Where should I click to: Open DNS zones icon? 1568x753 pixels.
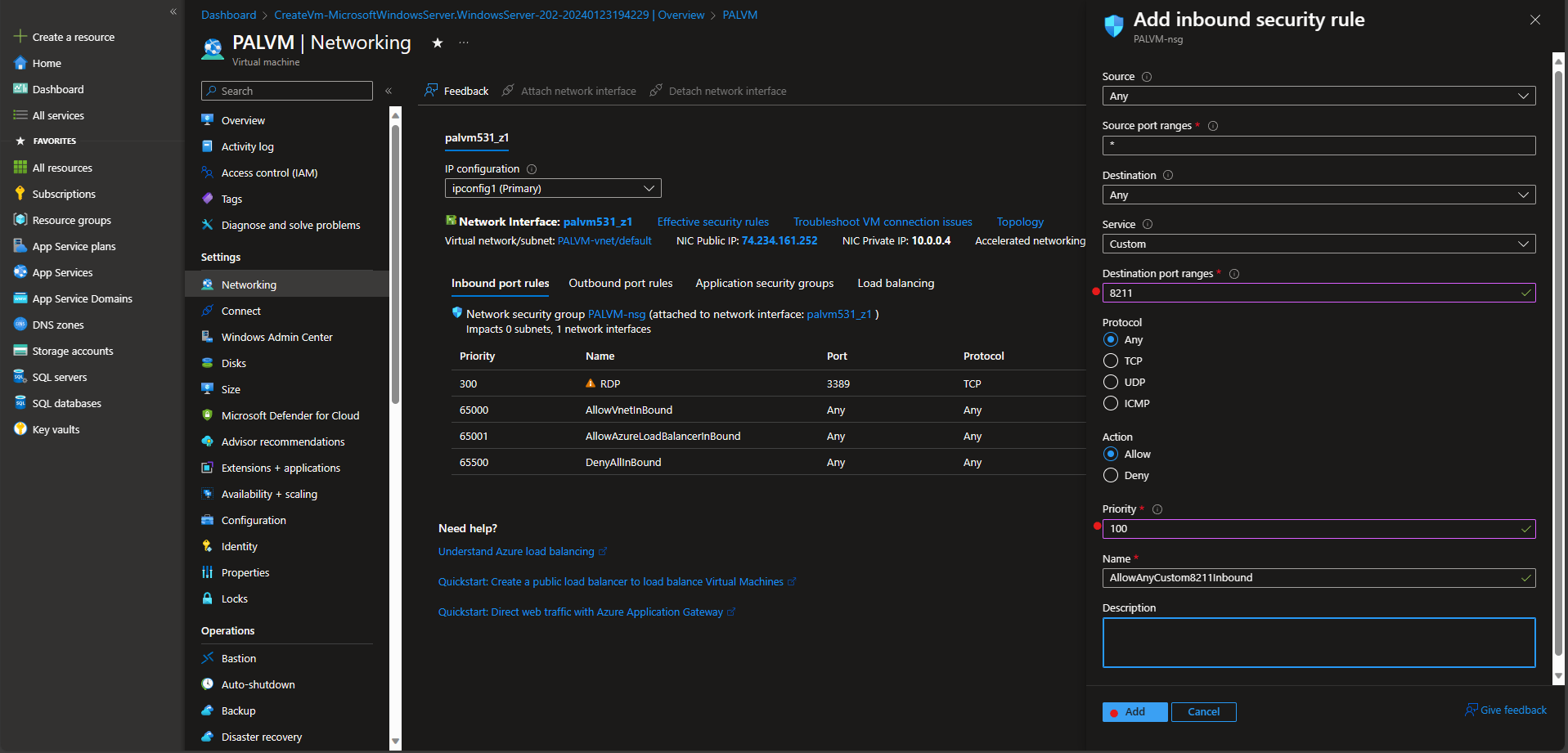tap(20, 325)
